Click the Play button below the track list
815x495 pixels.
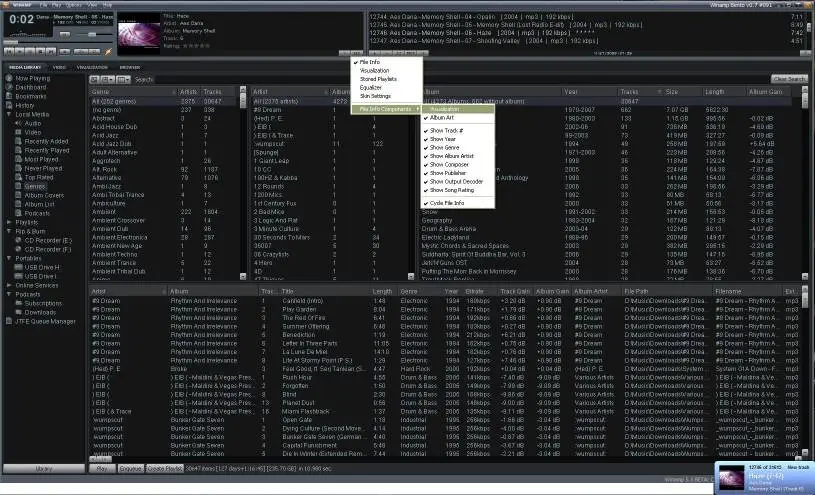102,468
